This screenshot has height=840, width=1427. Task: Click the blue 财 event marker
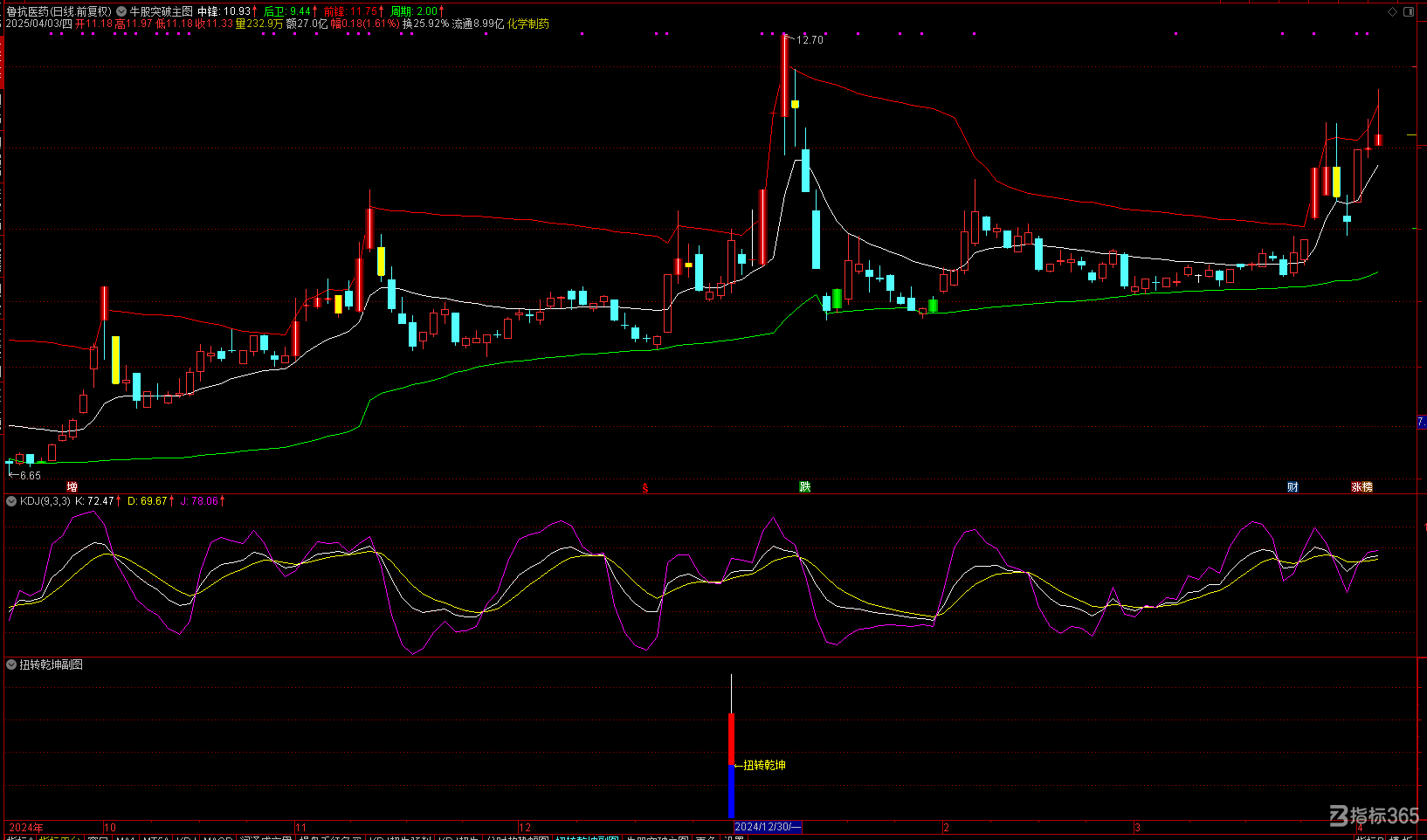[x=1293, y=487]
